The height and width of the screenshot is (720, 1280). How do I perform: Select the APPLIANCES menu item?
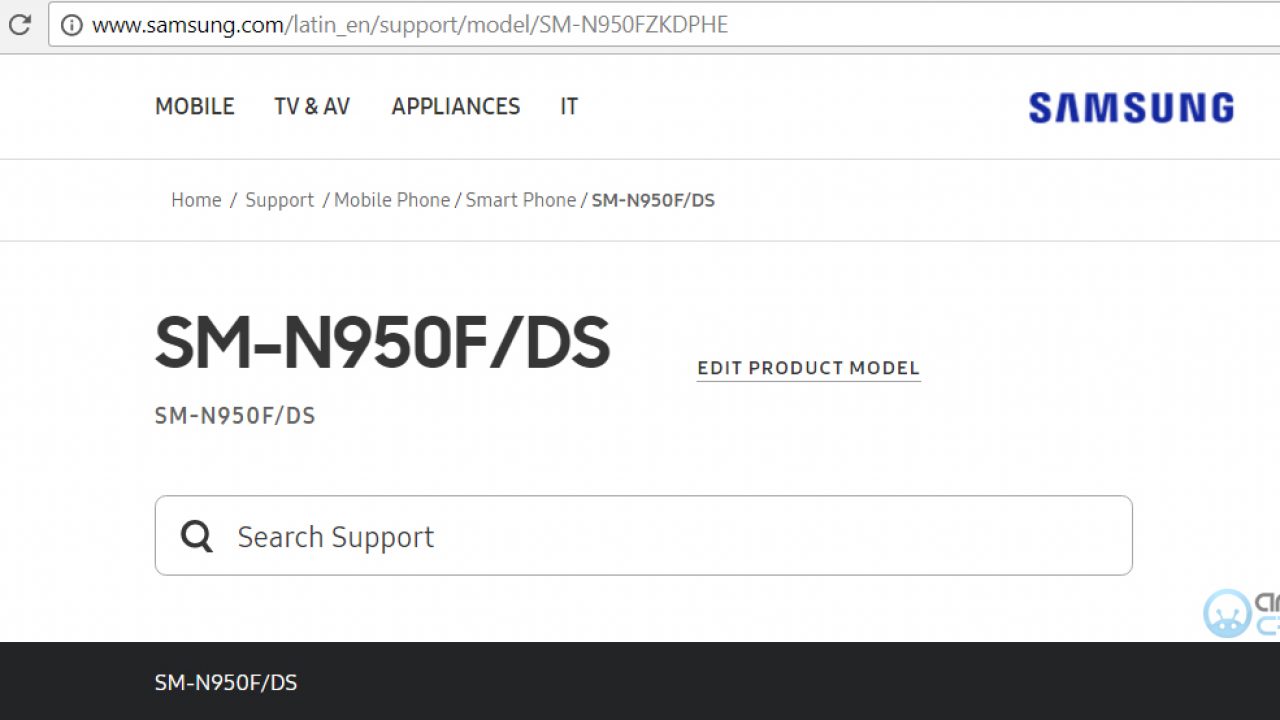455,107
